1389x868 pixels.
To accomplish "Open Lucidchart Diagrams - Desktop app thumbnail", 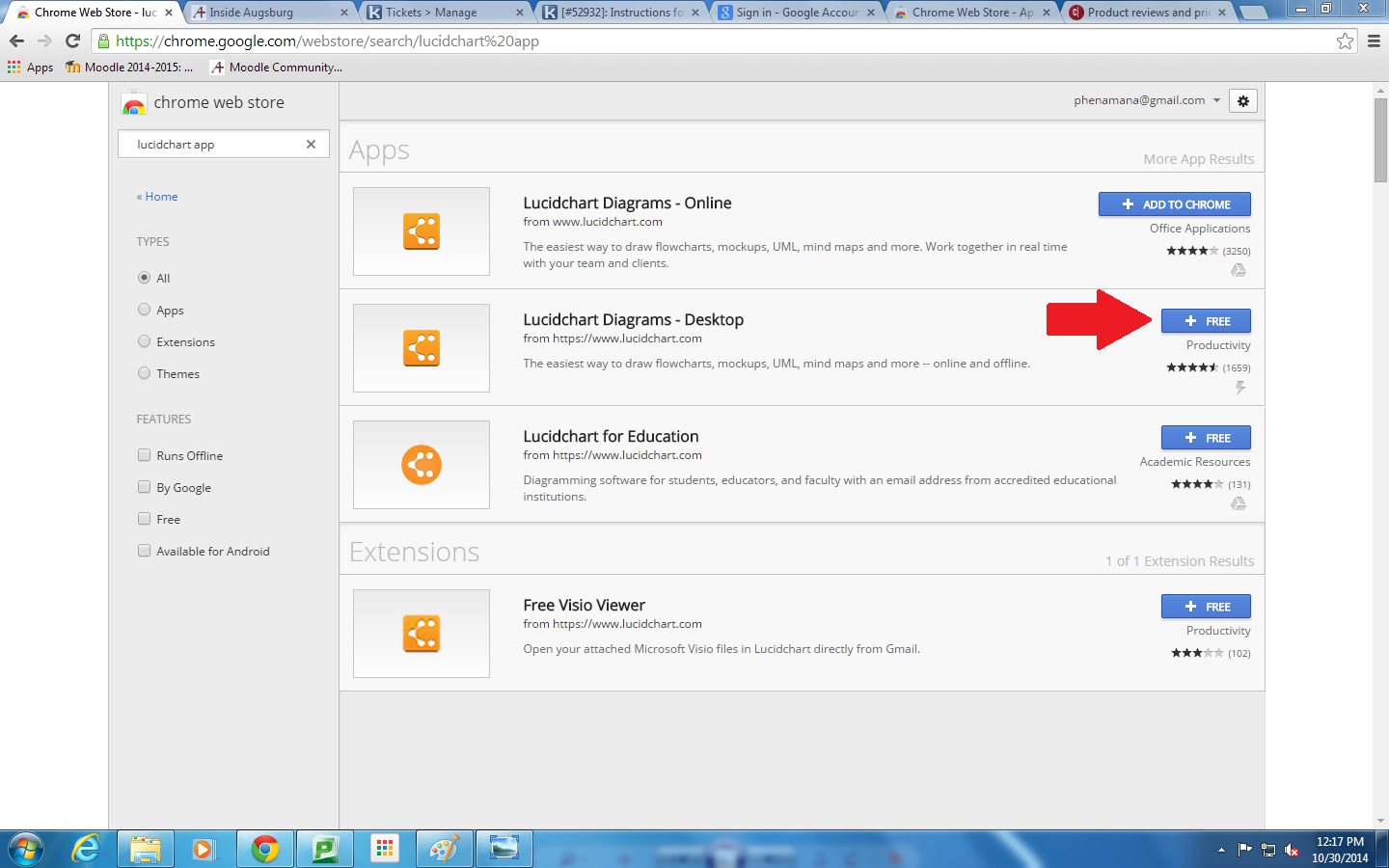I will coord(422,348).
